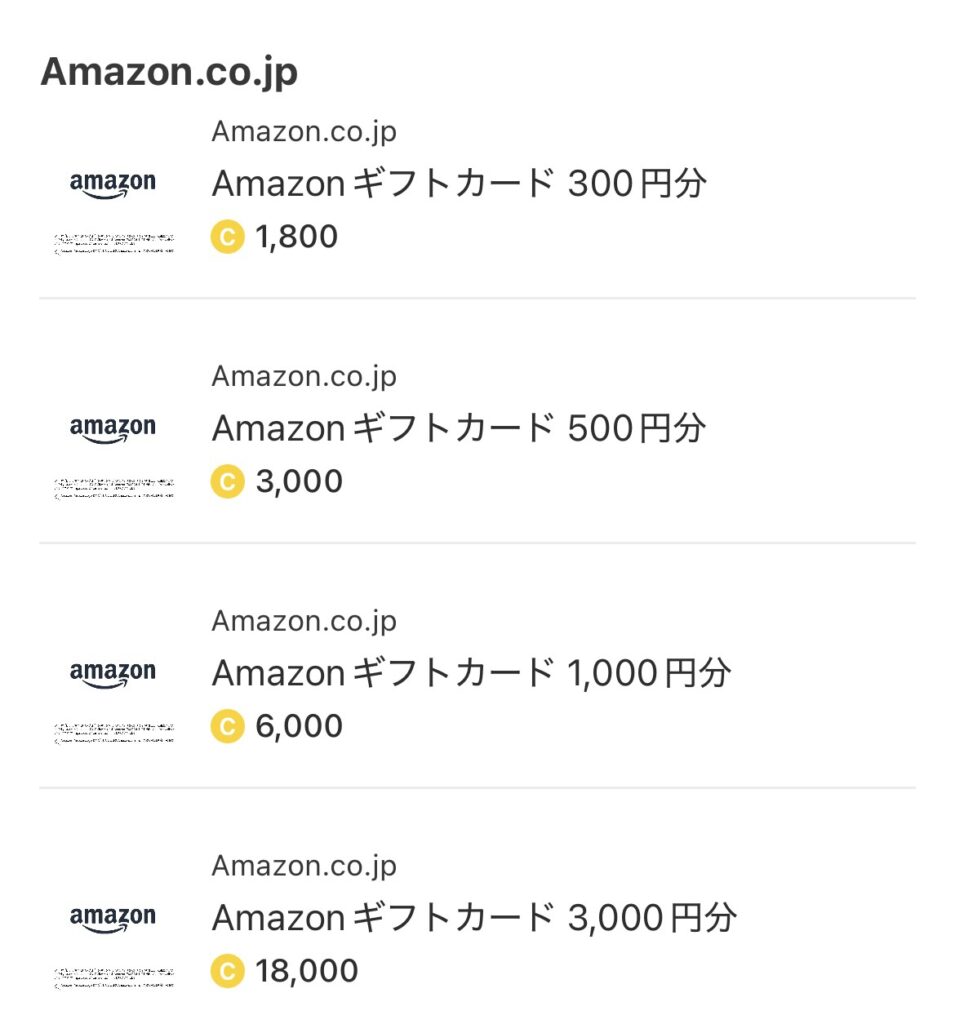Click the 6,000 coin price
Screen dimensions: 955x1024
[x=299, y=726]
